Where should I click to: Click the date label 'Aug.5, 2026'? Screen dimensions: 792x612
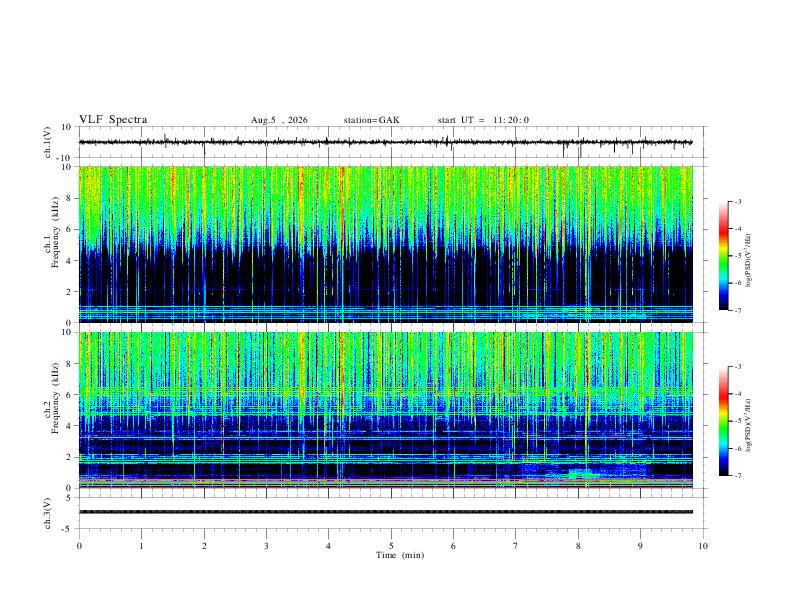point(279,120)
